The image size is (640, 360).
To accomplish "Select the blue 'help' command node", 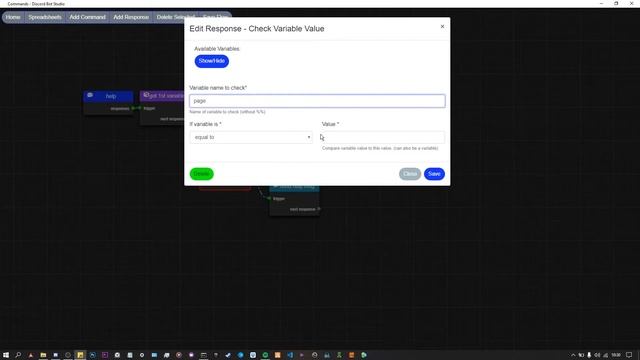I will coord(108,96).
